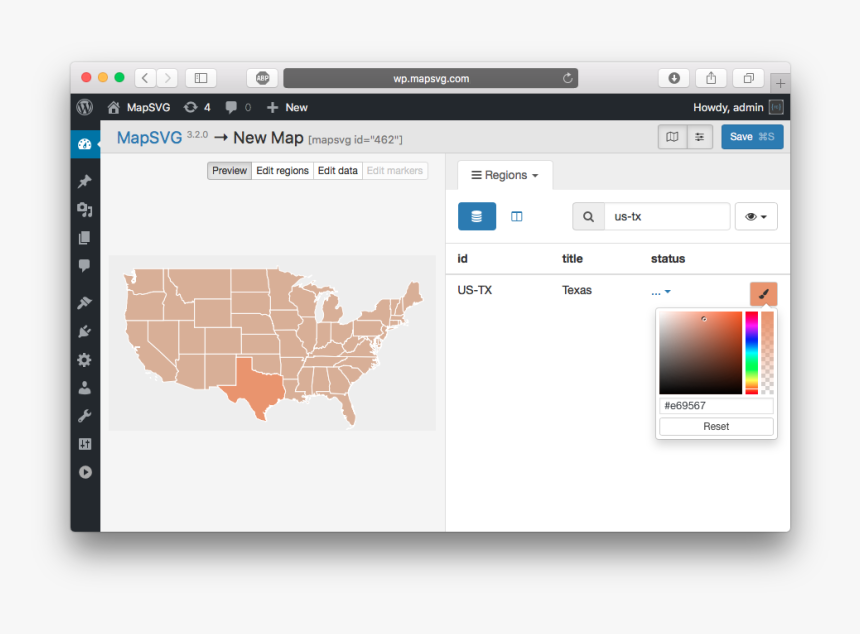The width and height of the screenshot is (860, 634).
Task: Expand the Regions dropdown tab
Action: click(505, 175)
